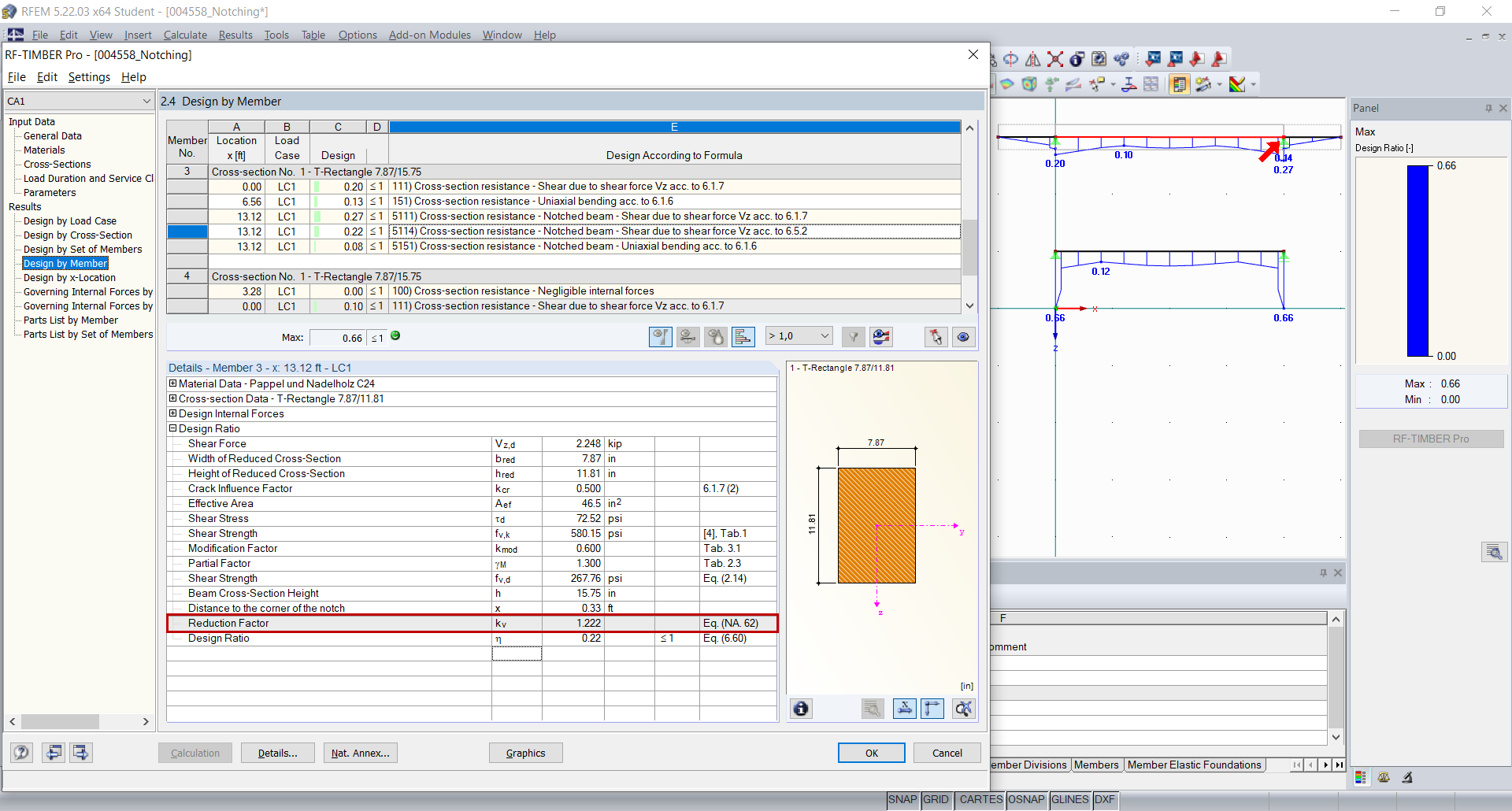
Task: Toggle OSNAP in the status bar
Action: pyautogui.click(x=1026, y=799)
